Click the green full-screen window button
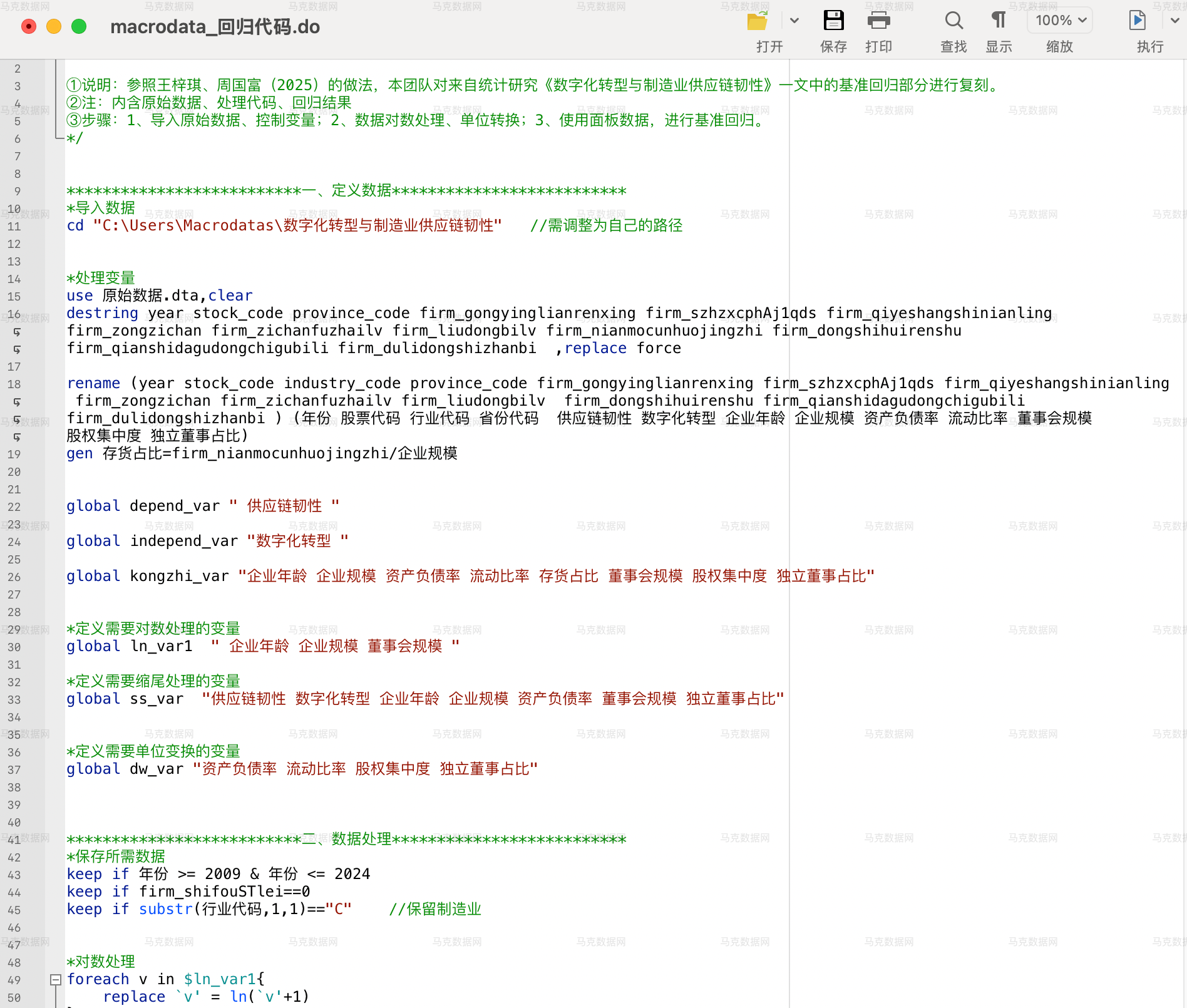1187x1008 pixels. 79,27
